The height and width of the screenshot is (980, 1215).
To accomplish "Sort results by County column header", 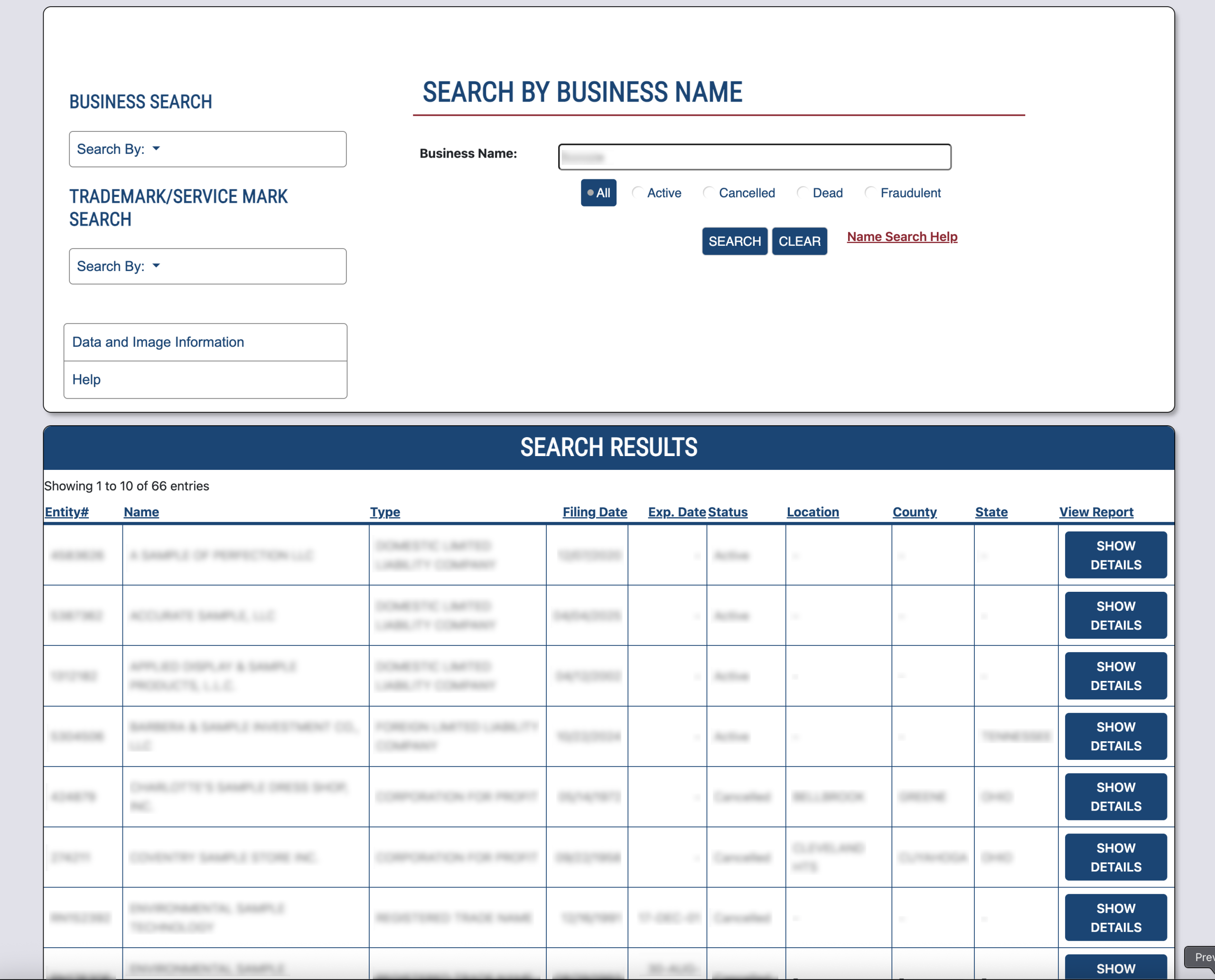I will (x=914, y=512).
